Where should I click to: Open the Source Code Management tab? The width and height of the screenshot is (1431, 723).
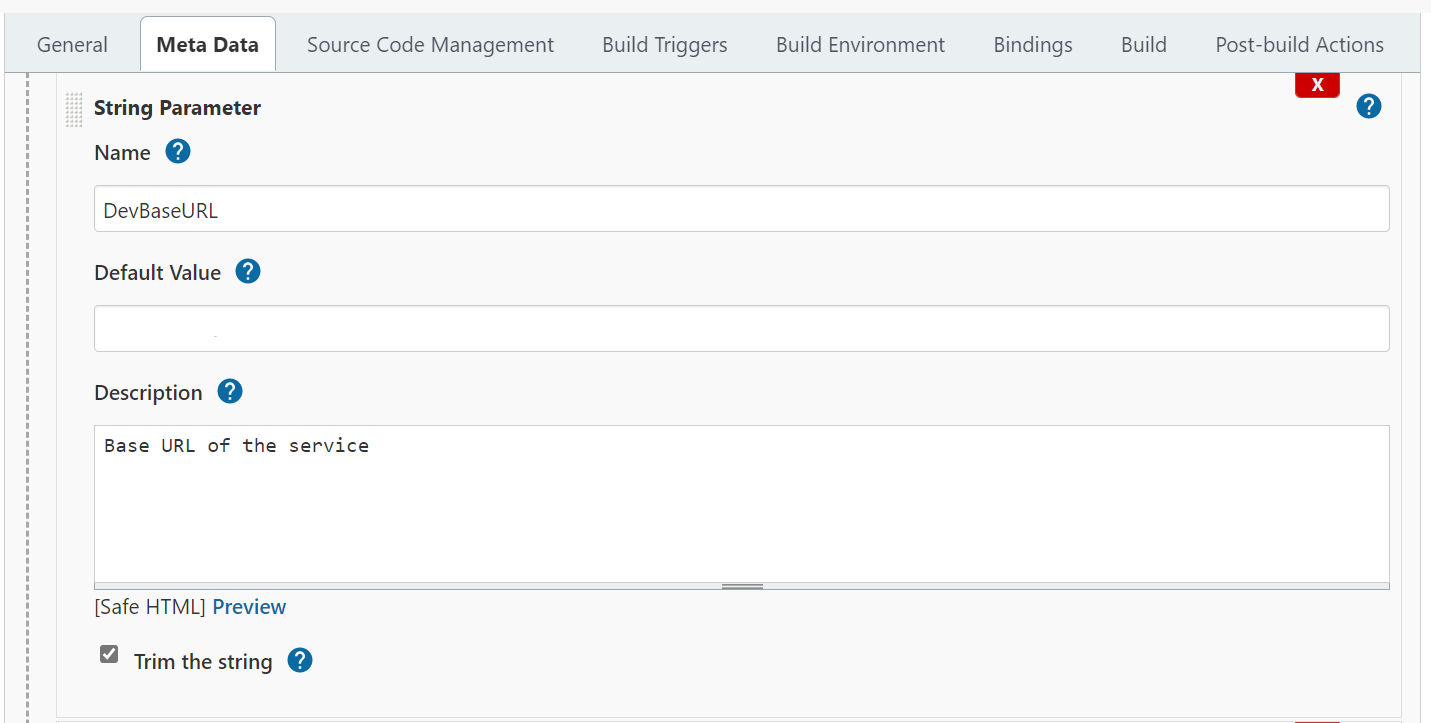click(430, 45)
